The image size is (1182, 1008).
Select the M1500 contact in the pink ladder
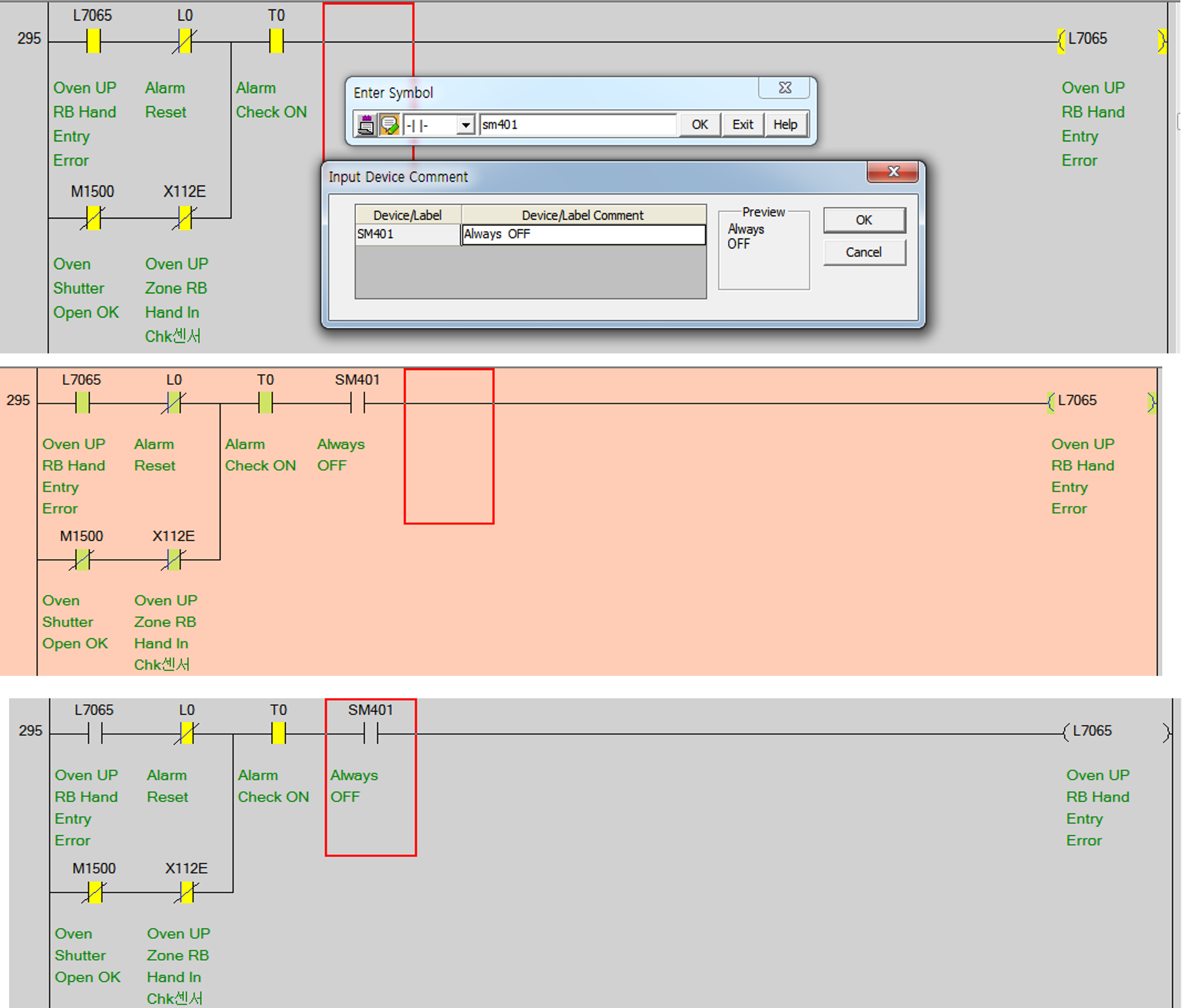tap(82, 560)
